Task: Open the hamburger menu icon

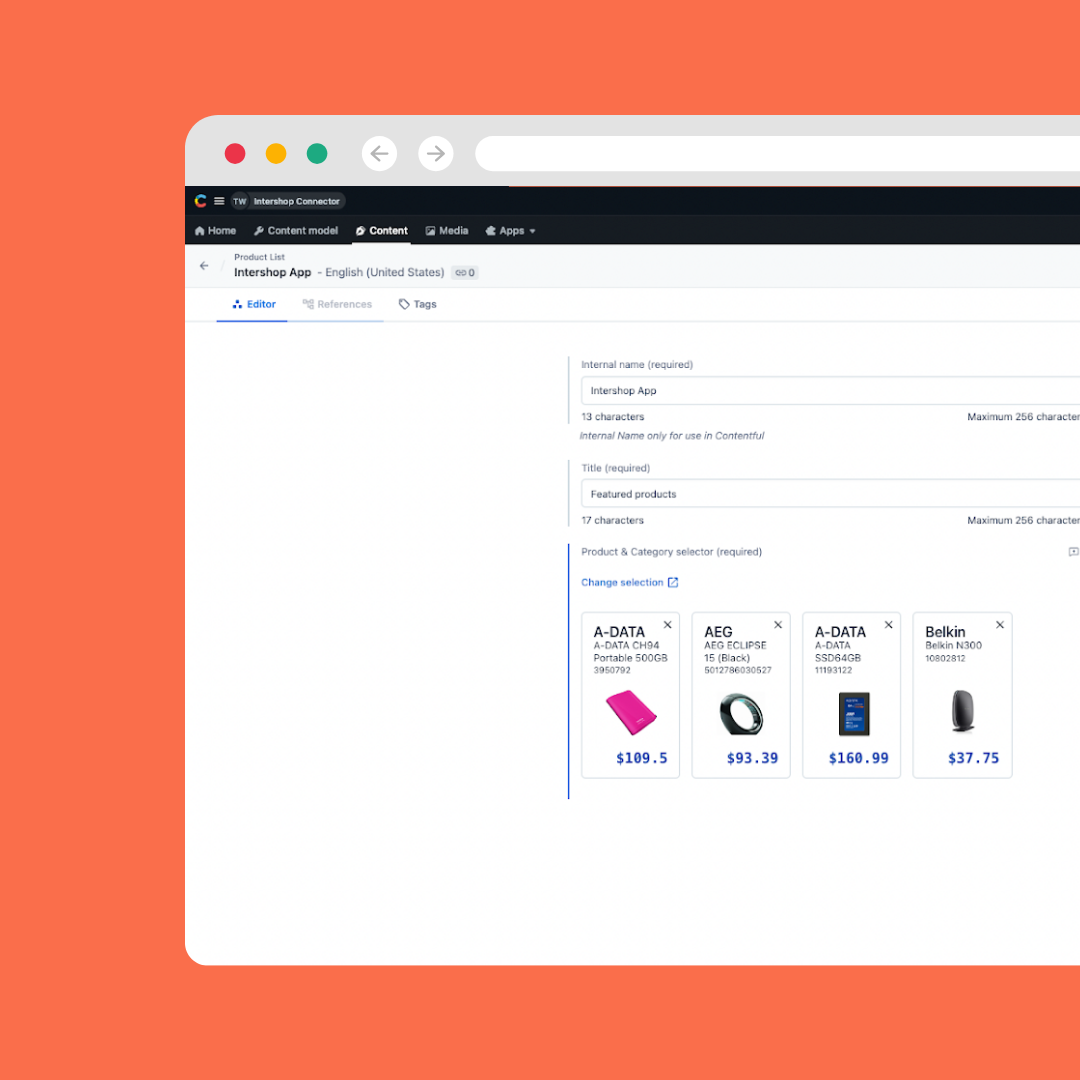Action: (219, 201)
